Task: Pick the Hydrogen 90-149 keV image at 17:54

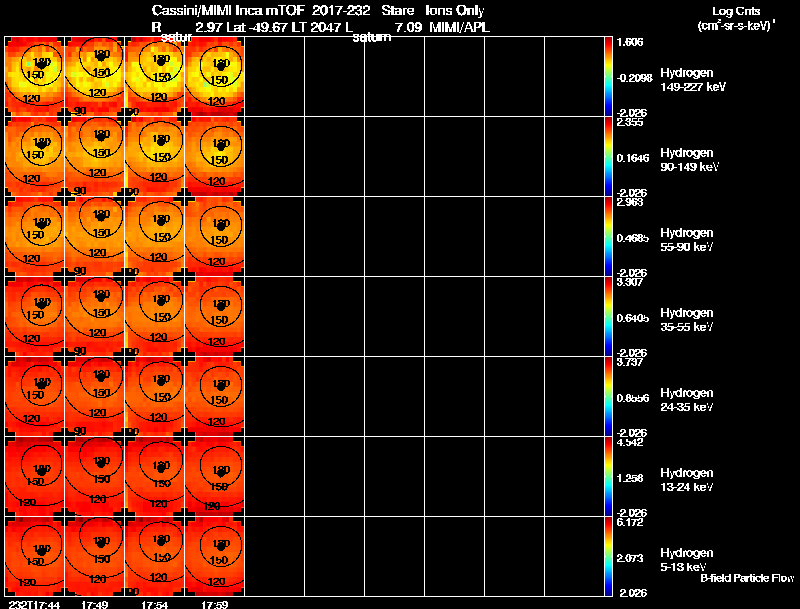Action: coord(155,157)
